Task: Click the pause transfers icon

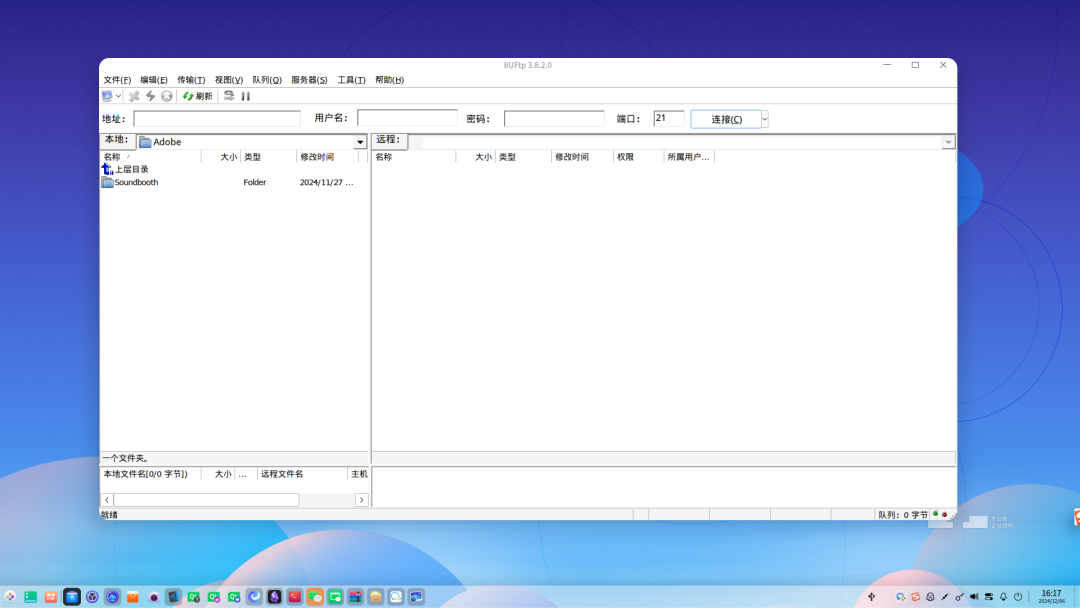Action: 245,96
